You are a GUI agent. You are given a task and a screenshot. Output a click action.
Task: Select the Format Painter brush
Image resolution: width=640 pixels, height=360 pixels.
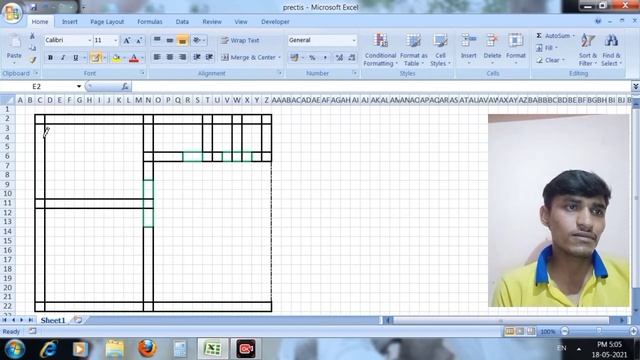tap(32, 60)
